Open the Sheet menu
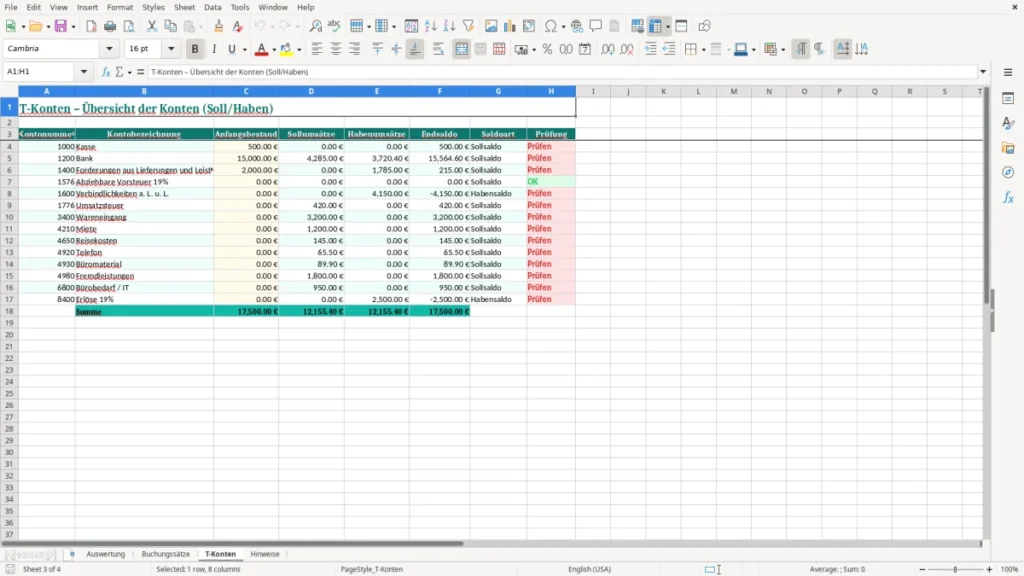 click(x=184, y=7)
